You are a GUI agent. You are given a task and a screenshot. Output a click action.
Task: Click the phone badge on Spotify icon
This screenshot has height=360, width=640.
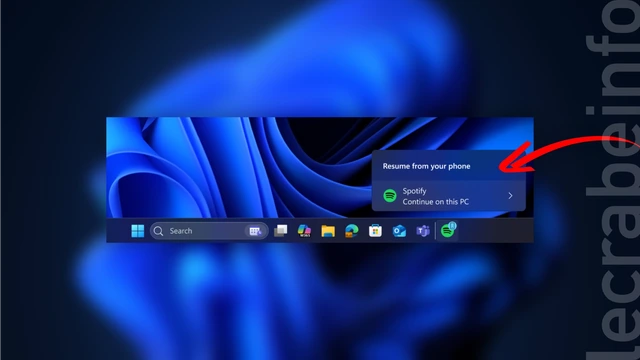[x=453, y=225]
